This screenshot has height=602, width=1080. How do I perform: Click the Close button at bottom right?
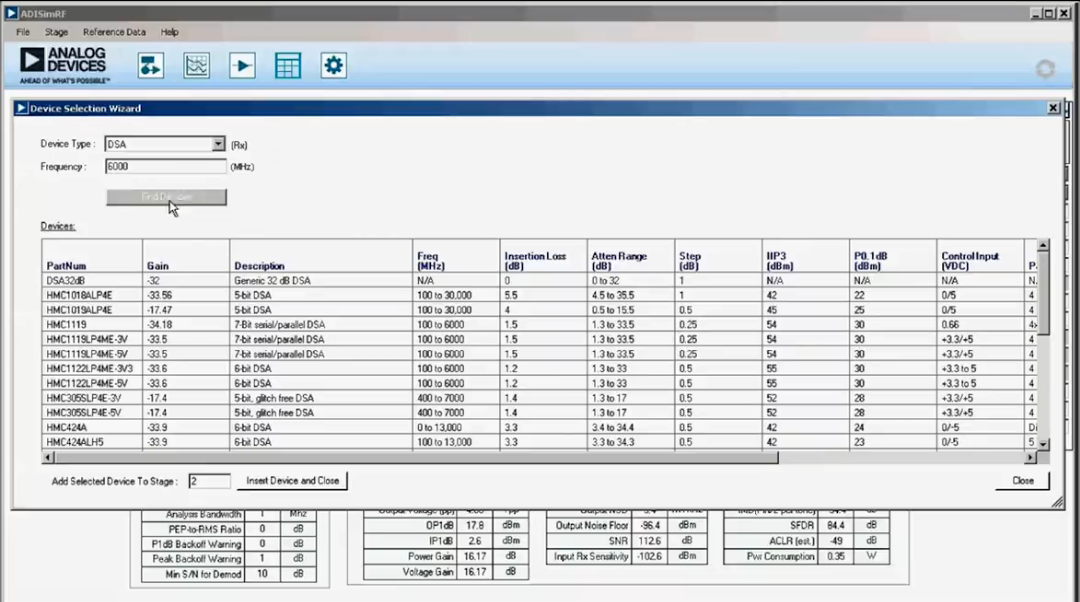point(1022,481)
